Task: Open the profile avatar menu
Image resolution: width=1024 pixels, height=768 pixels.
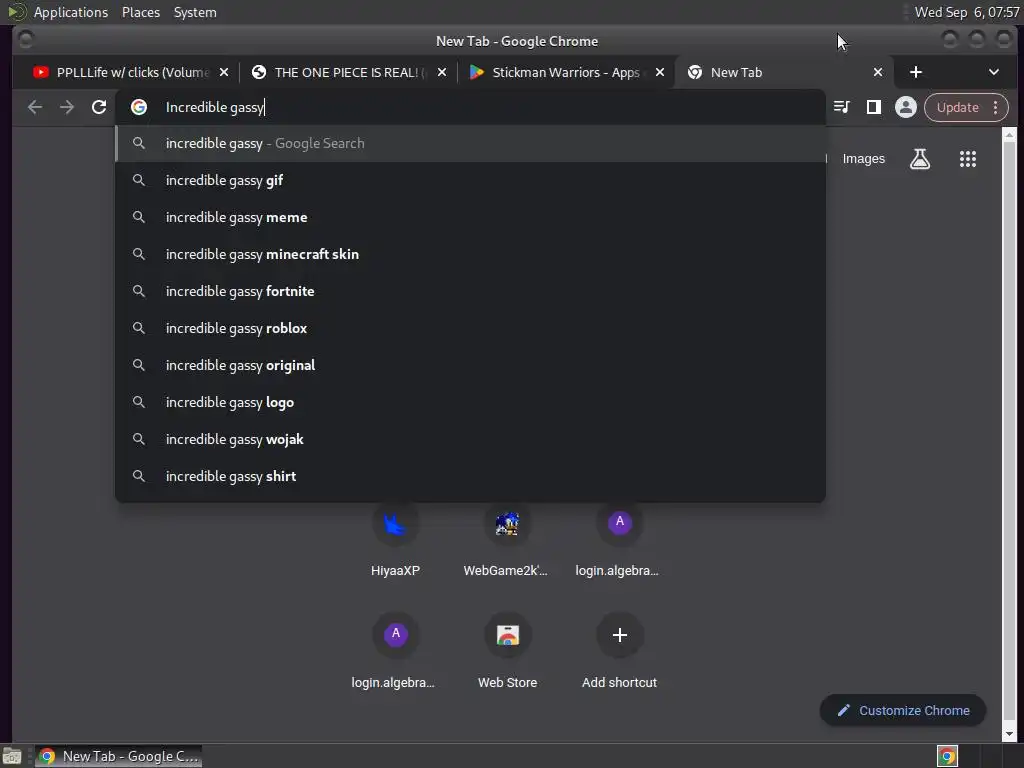Action: pos(905,107)
